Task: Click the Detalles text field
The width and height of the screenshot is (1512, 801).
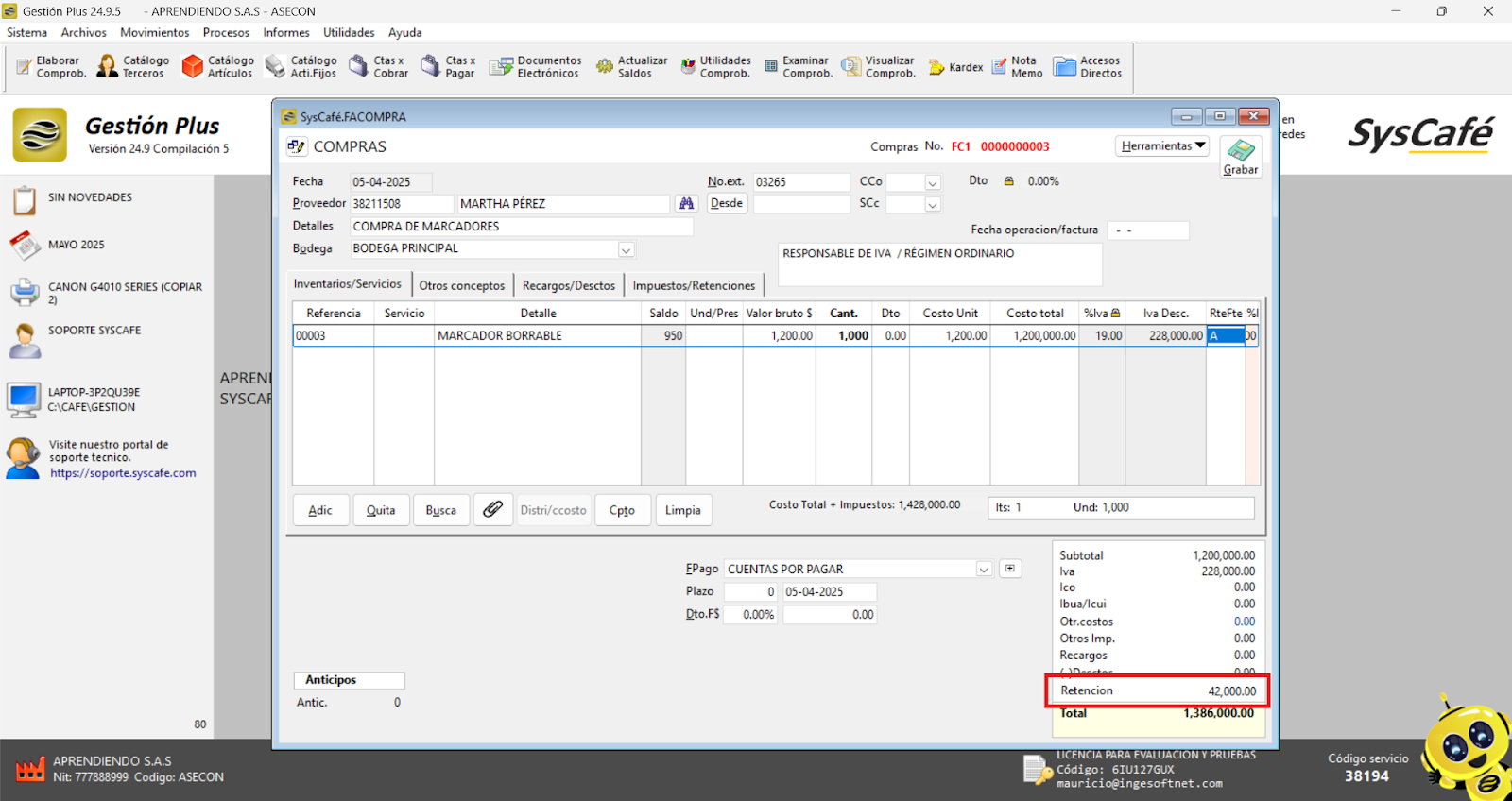Action: (521, 227)
